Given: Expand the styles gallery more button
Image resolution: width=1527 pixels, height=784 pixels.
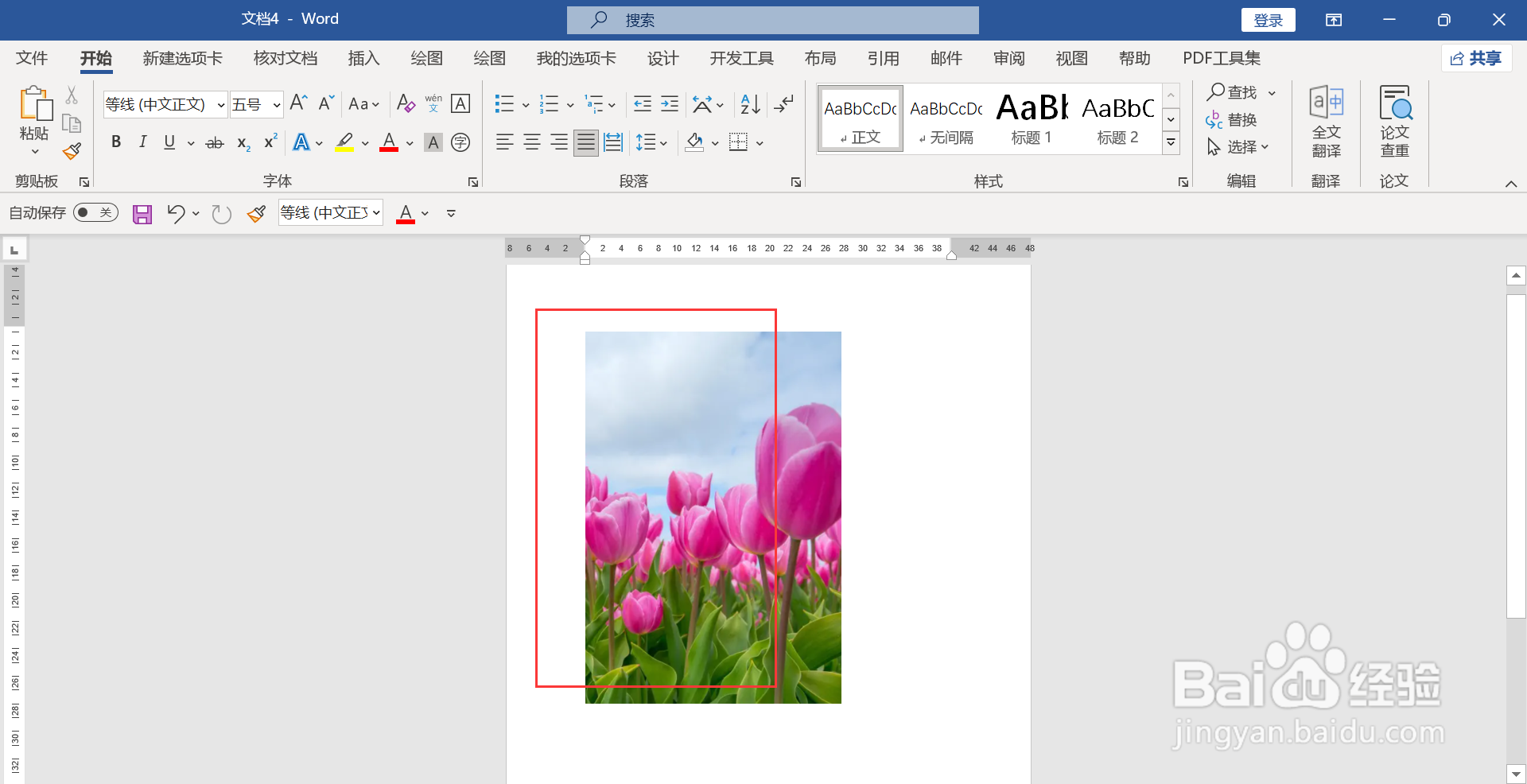Looking at the screenshot, I should pos(1171,144).
